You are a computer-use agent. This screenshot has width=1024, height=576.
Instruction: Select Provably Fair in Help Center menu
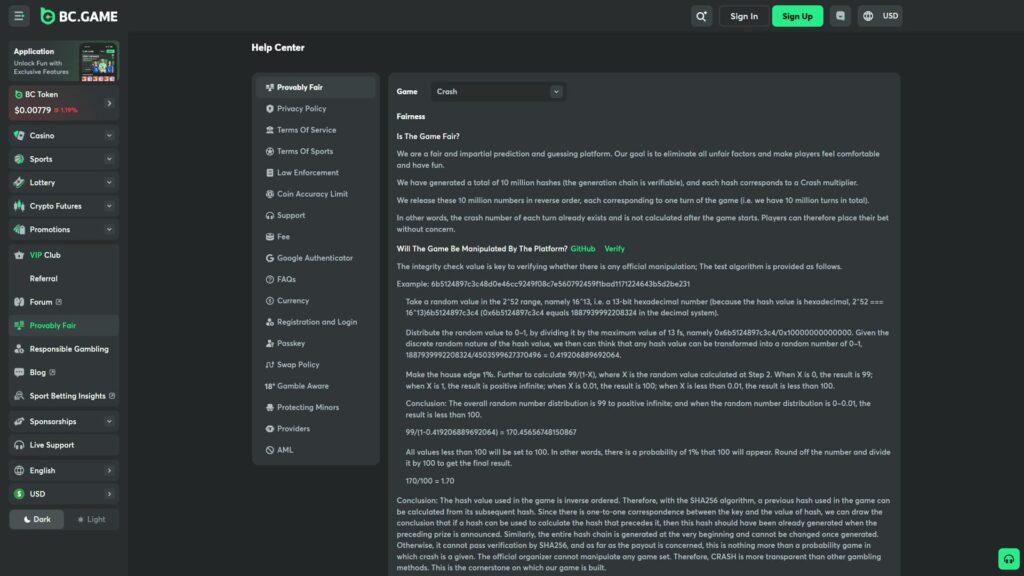pos(315,88)
